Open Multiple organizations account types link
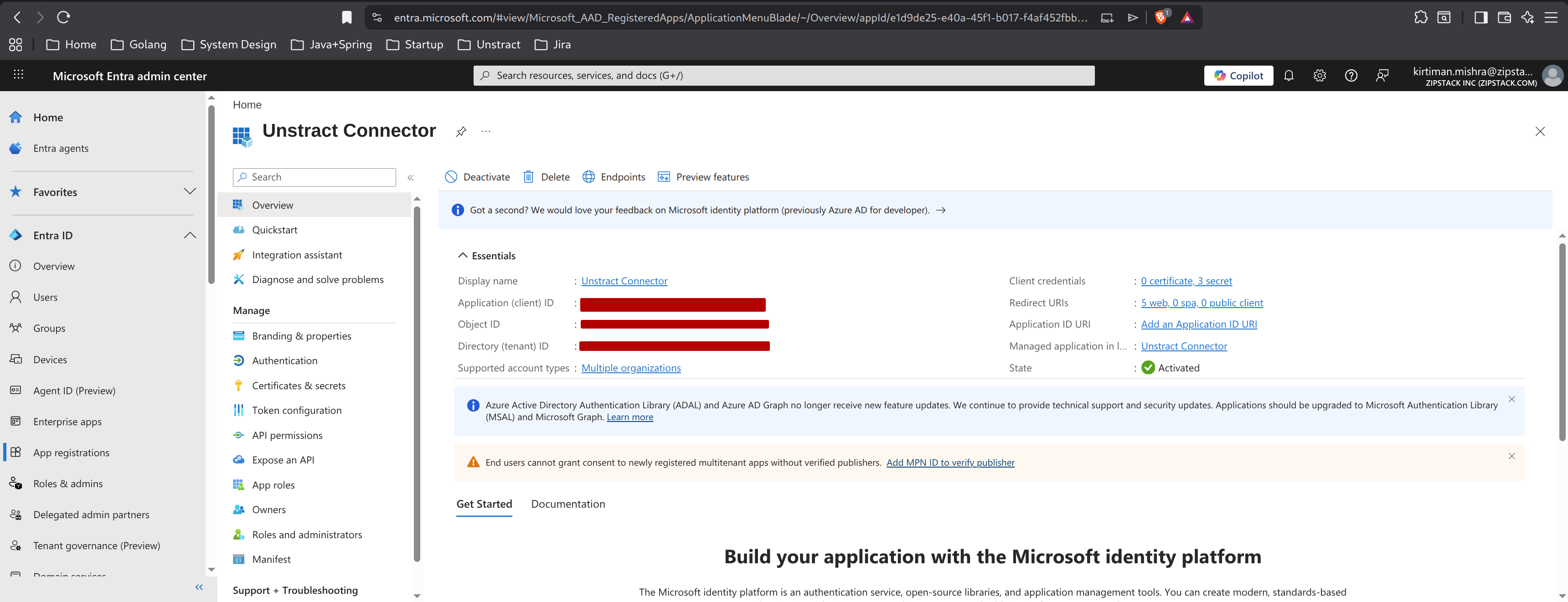This screenshot has width=1568, height=602. pos(630,368)
